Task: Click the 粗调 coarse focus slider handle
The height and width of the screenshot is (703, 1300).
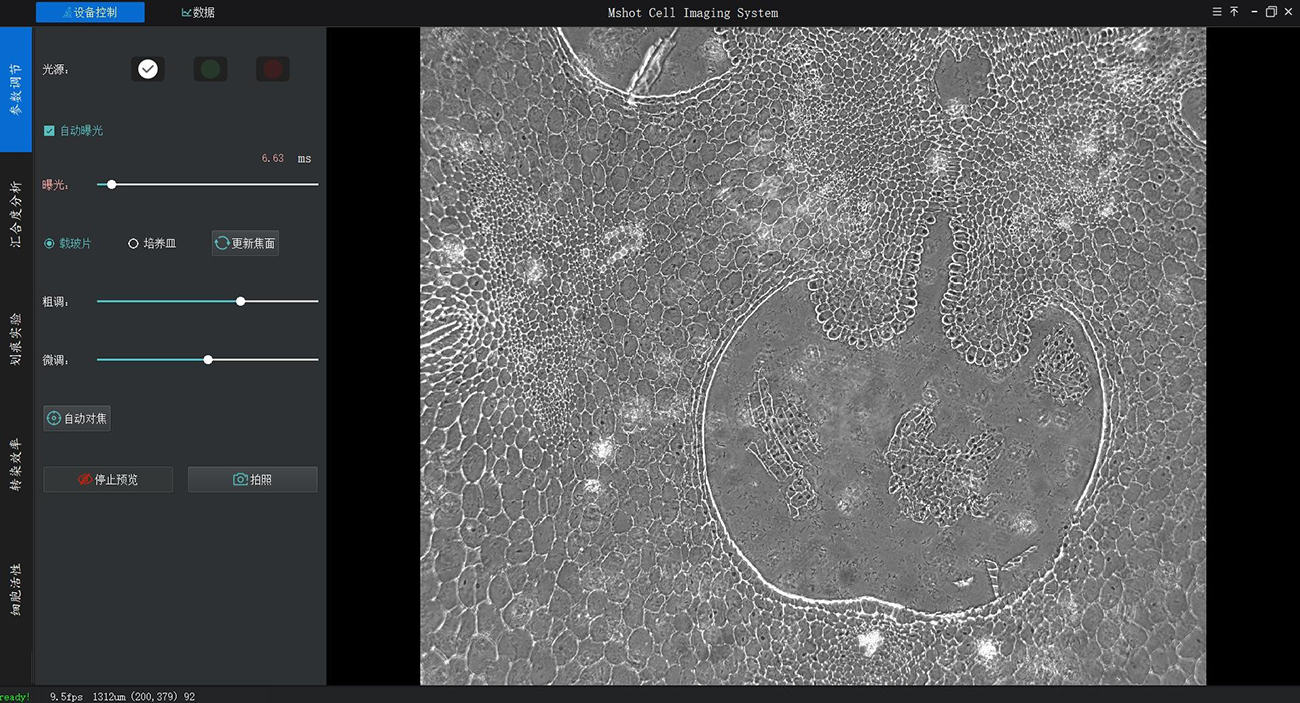Action: click(240, 300)
